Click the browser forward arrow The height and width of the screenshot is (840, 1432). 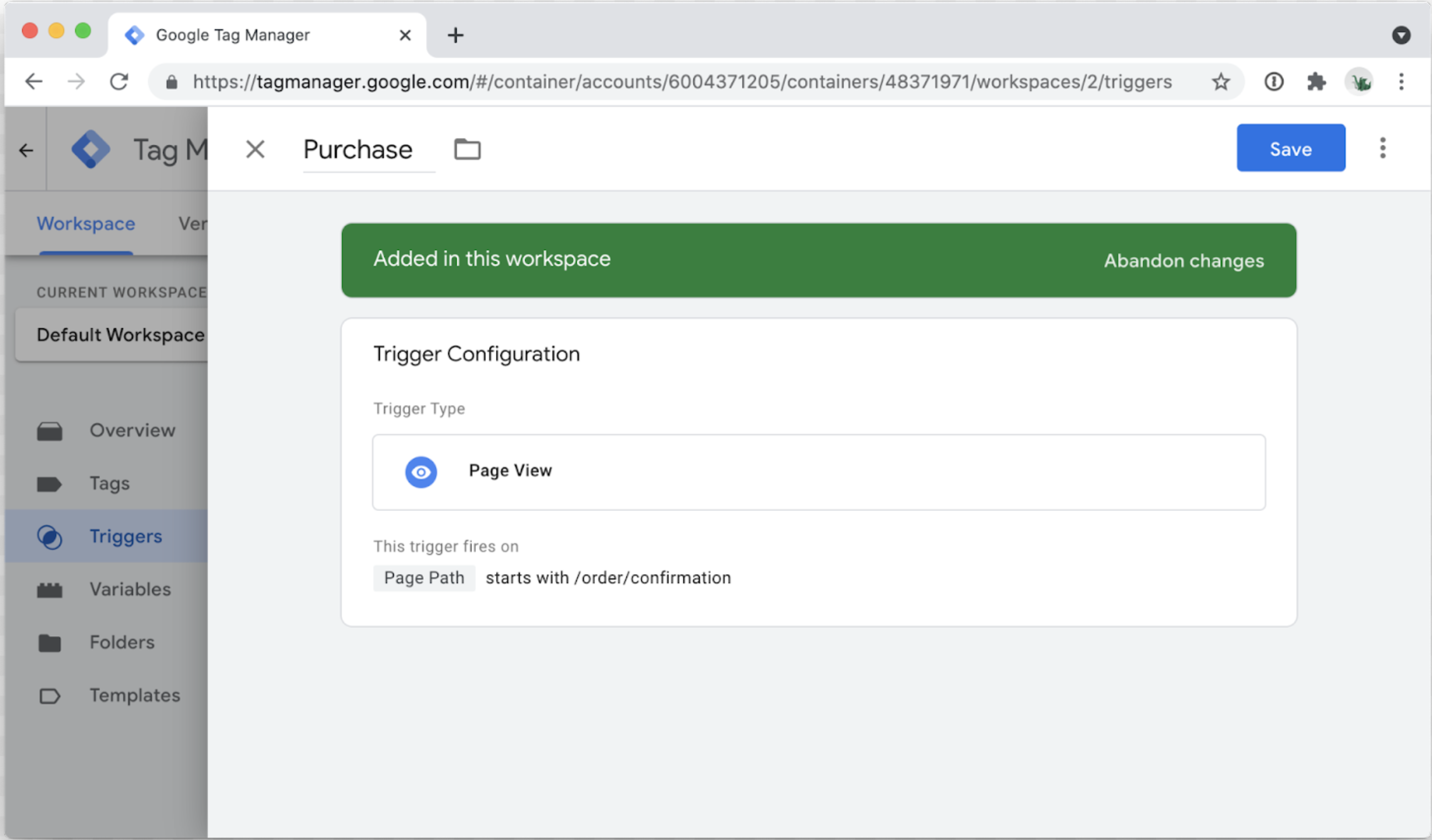tap(76, 81)
